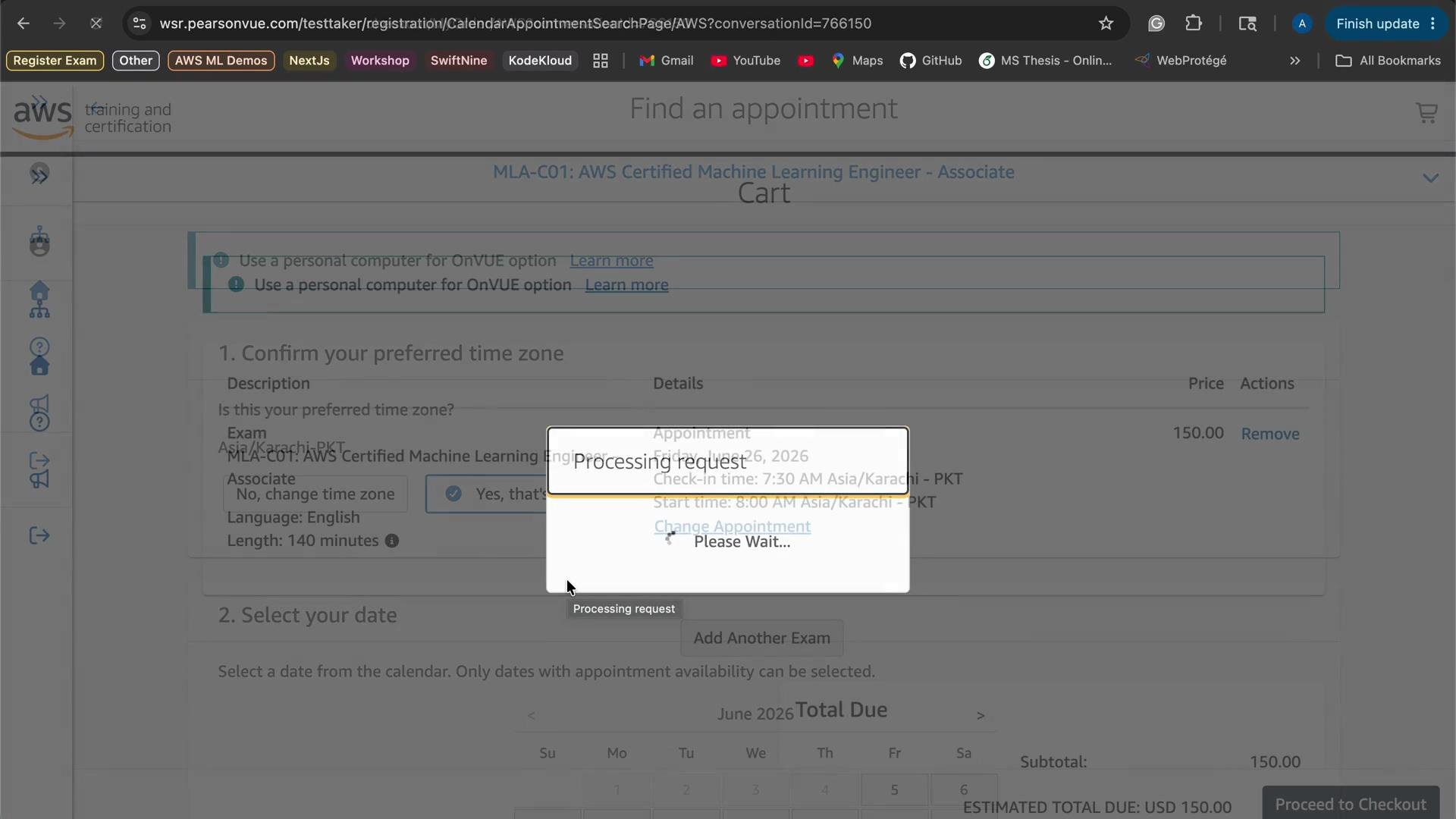
Task: Click the Finish update button
Action: (1386, 24)
